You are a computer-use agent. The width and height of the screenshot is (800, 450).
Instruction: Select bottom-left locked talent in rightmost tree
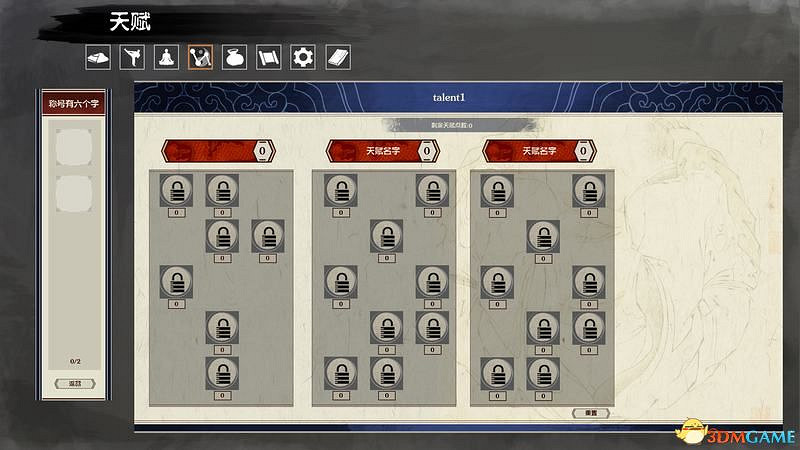point(496,373)
